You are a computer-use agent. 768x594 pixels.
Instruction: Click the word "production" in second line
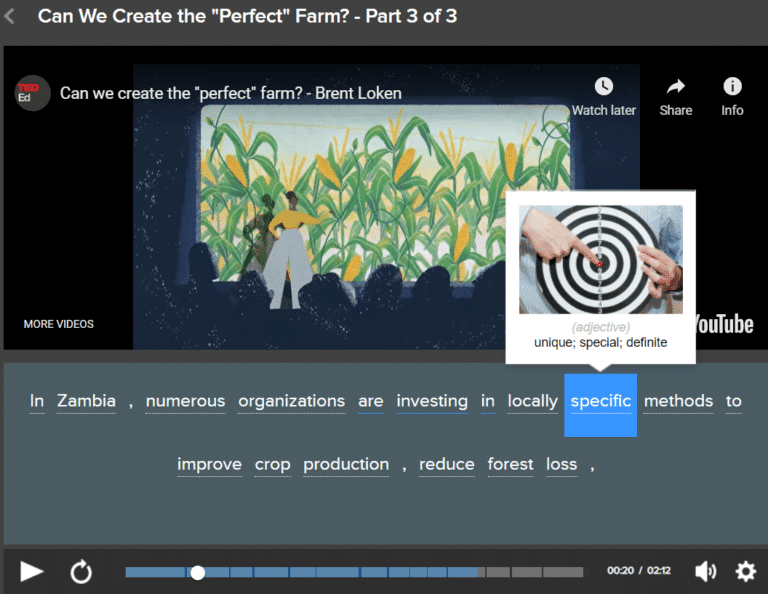tap(346, 464)
